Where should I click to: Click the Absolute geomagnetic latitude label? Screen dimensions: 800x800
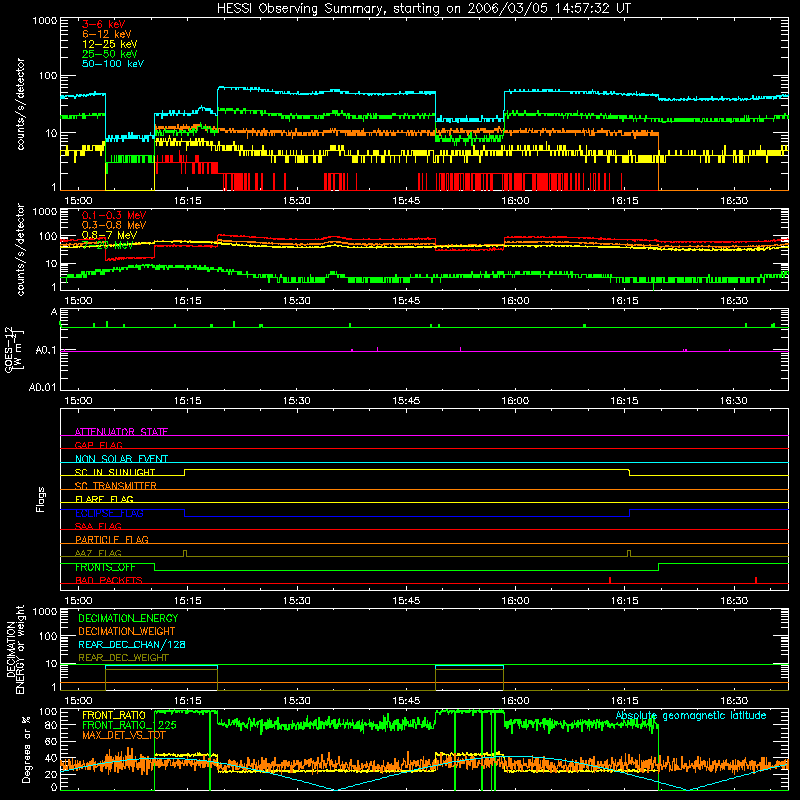pos(691,716)
